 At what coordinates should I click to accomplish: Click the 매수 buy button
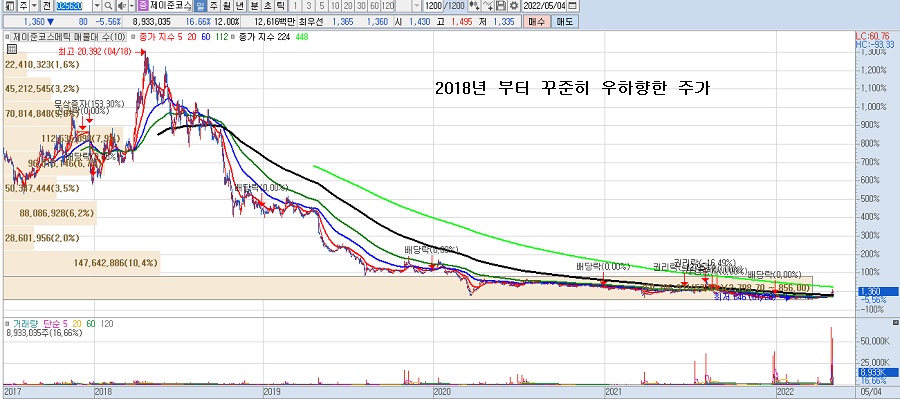coord(536,22)
